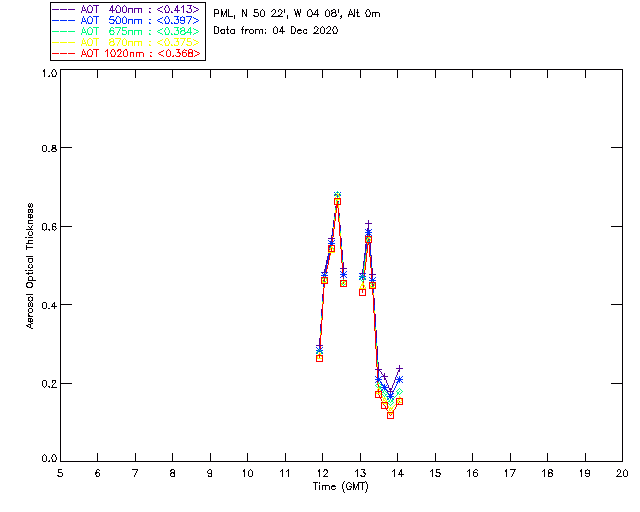Click the Aerosol Optical Thickness axis title
The height and width of the screenshot is (512, 640).
click(30, 266)
